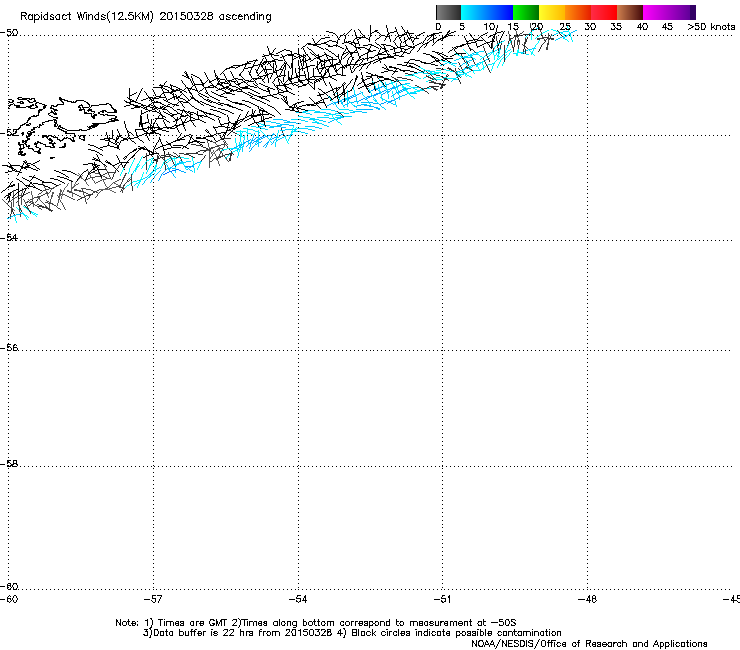
Task: Click the 'Times are GMT' note text
Action: 193,623
